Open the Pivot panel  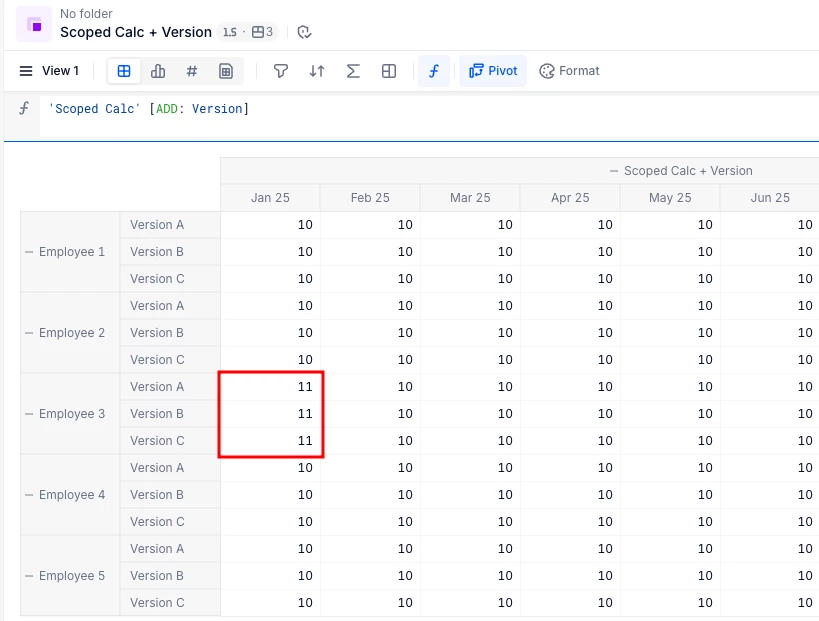pyautogui.click(x=493, y=71)
